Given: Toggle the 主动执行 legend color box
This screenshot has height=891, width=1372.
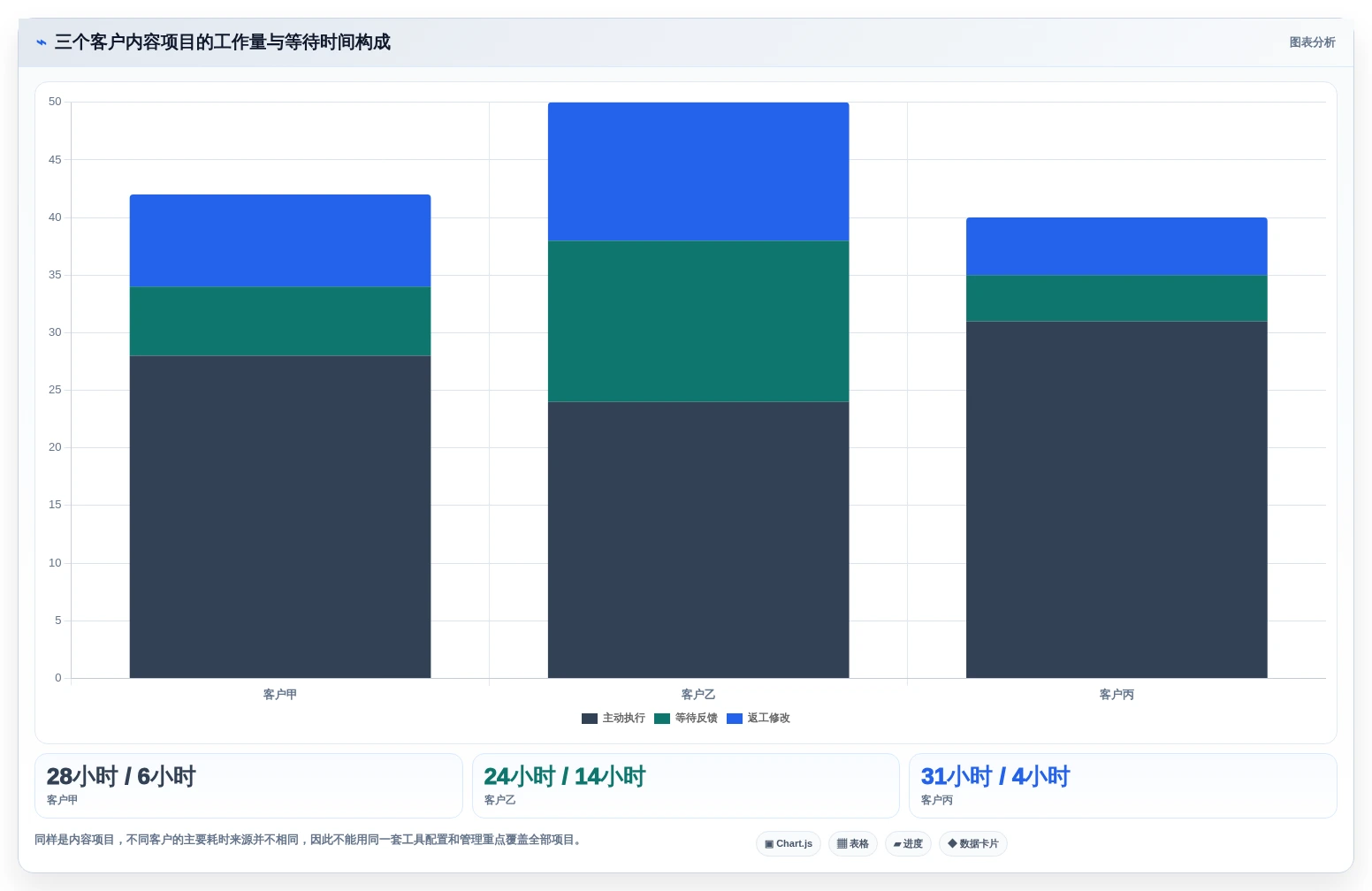Looking at the screenshot, I should (590, 719).
